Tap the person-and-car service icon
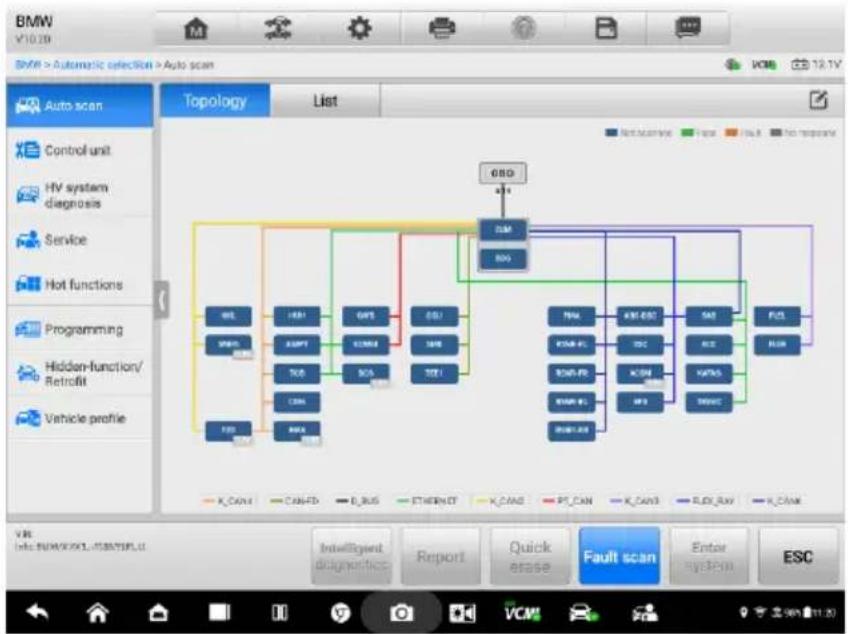This screenshot has width=848, height=634. (x=645, y=613)
